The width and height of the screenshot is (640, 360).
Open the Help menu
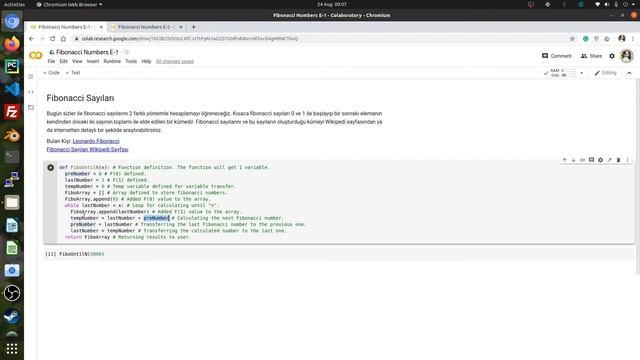click(x=146, y=61)
